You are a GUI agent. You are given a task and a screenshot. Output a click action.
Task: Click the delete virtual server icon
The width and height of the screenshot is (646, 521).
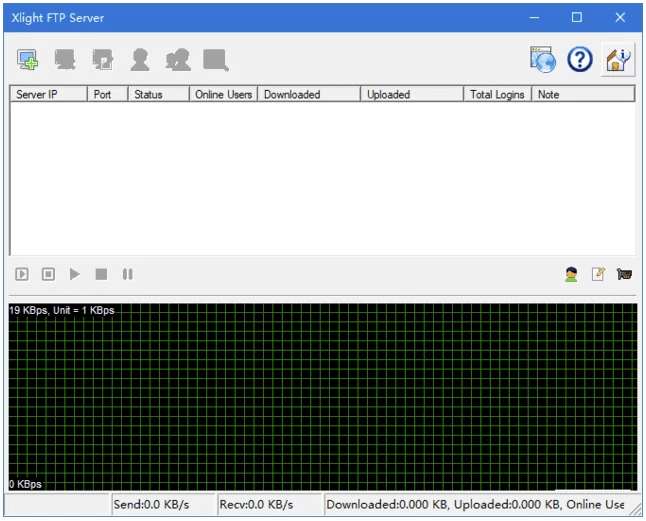[x=66, y=60]
